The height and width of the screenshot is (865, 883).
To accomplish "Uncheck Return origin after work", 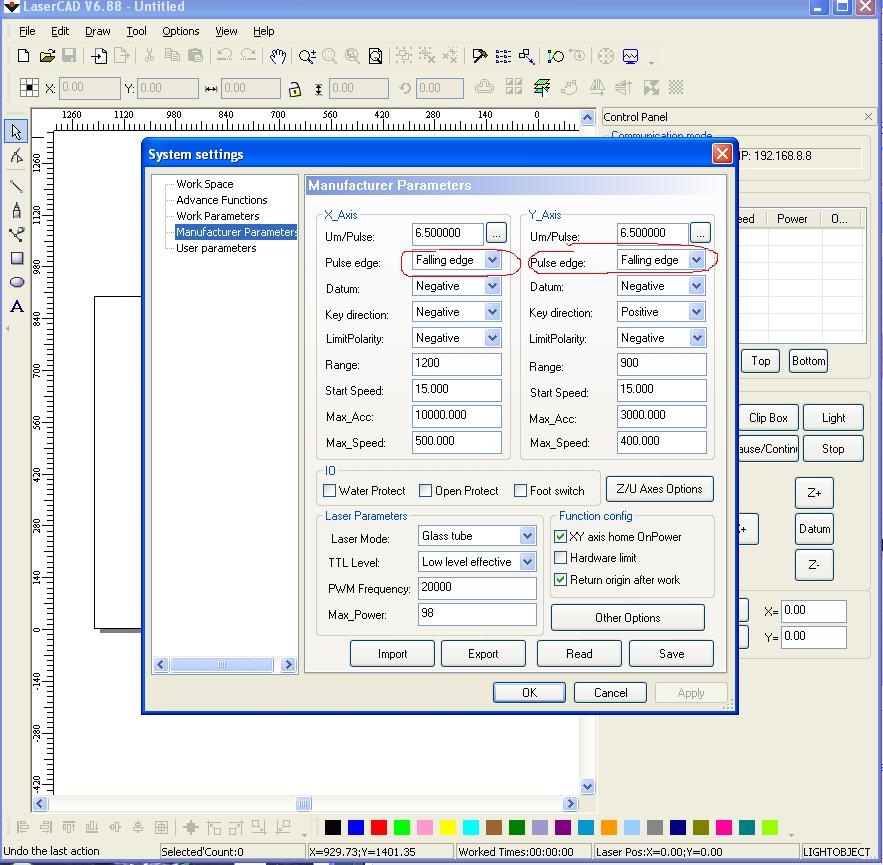I will [561, 580].
